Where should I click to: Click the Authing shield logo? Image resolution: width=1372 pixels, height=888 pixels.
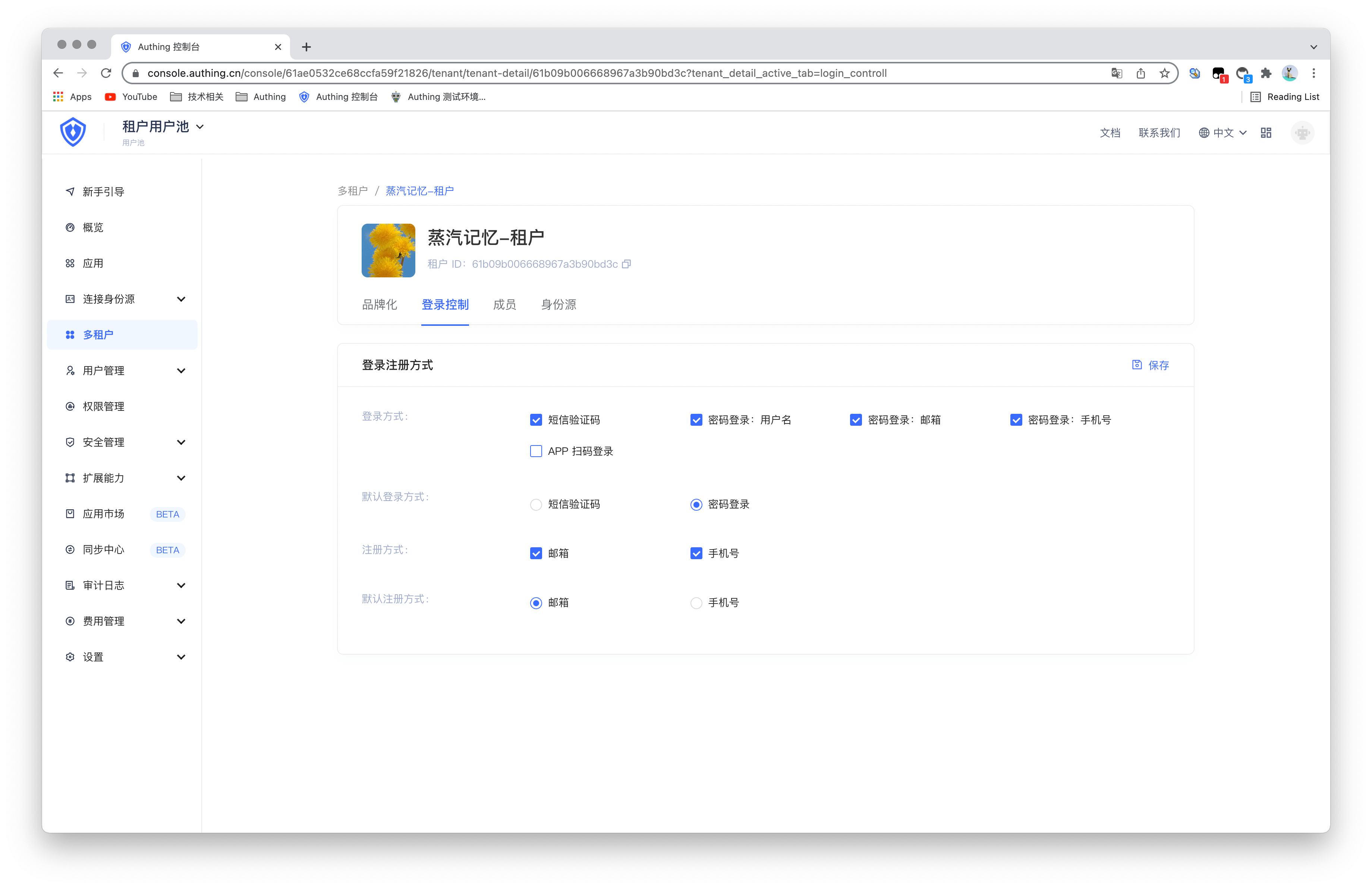click(x=73, y=133)
